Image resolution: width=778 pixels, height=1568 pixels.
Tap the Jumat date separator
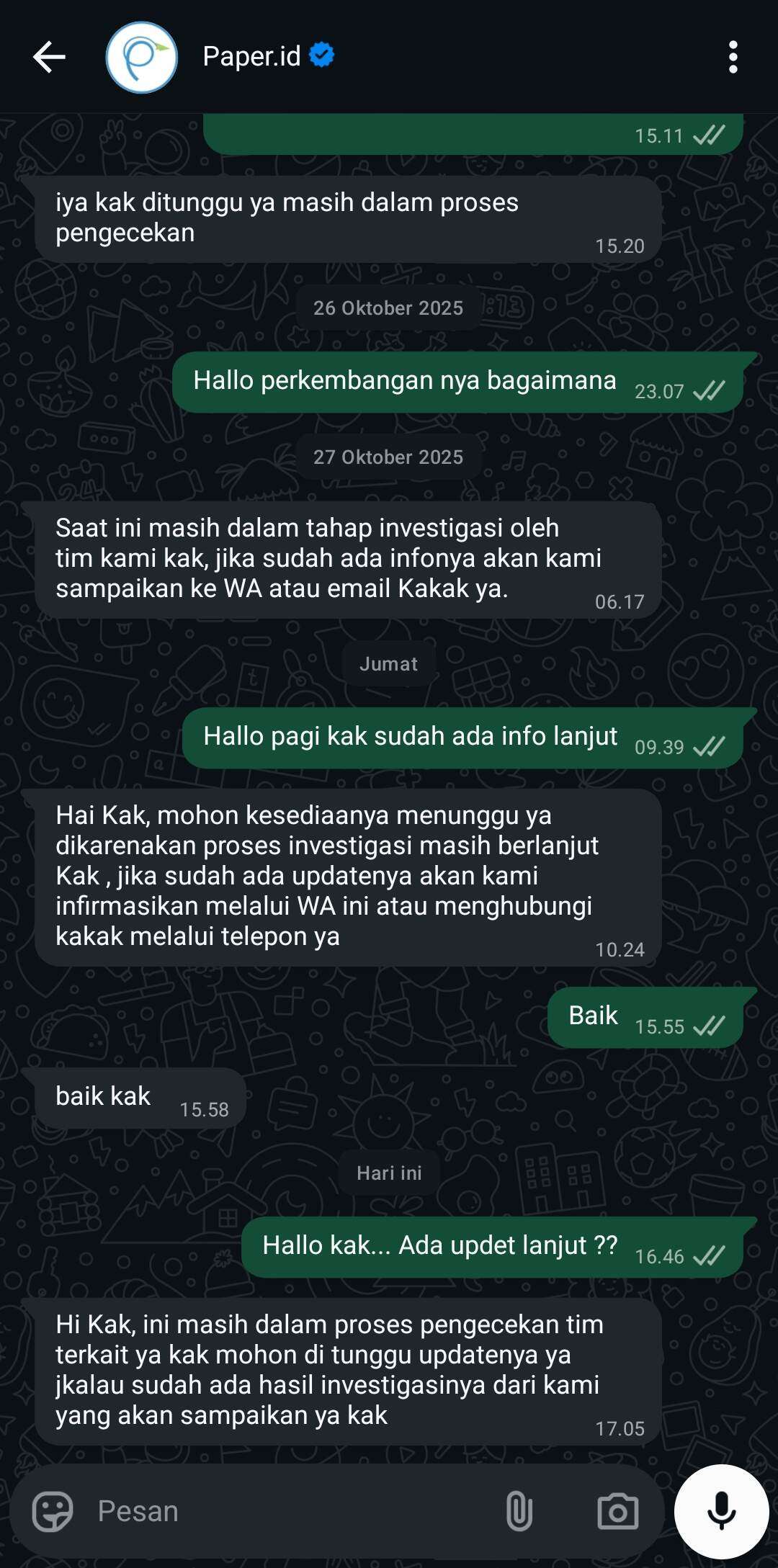[x=388, y=664]
